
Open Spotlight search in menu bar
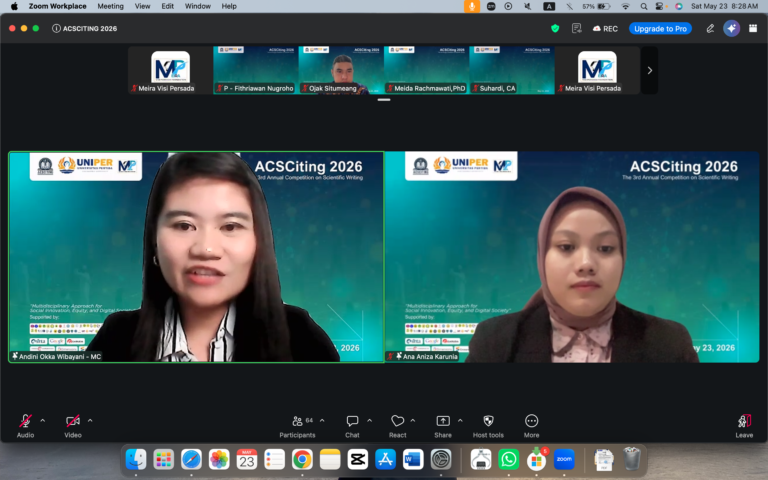pyautogui.click(x=644, y=6)
